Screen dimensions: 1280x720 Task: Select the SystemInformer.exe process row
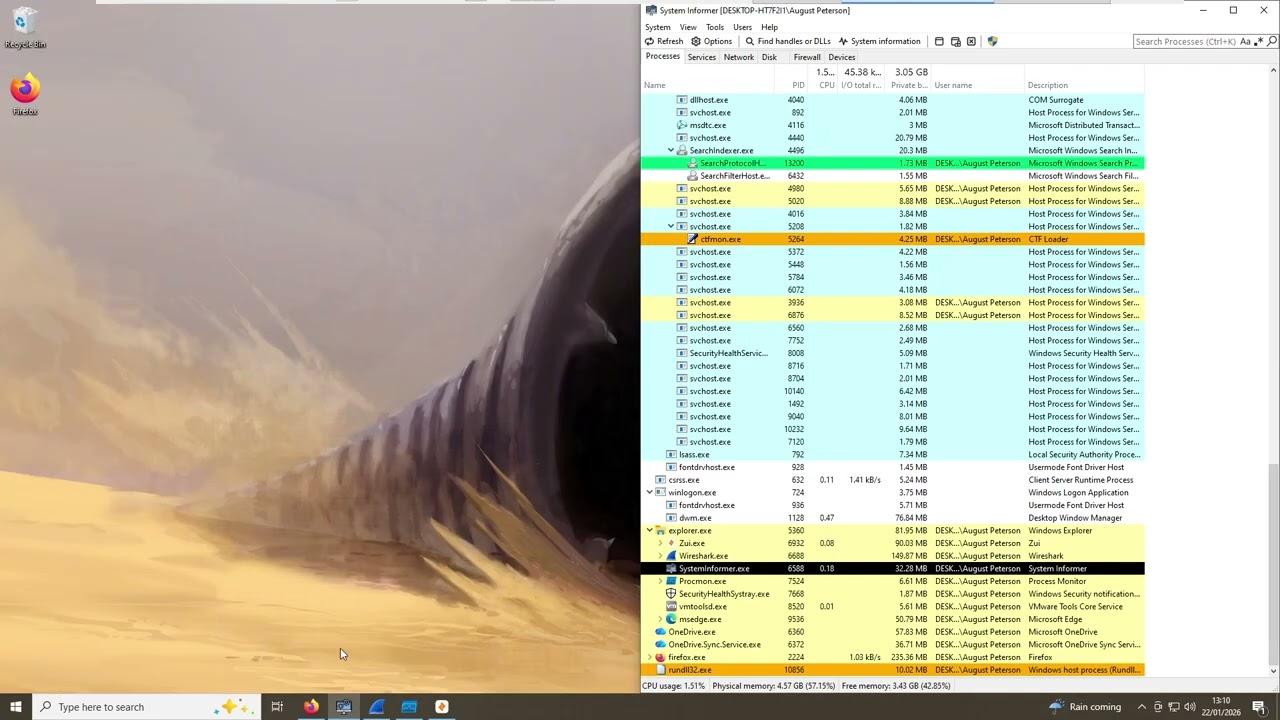pyautogui.click(x=893, y=568)
